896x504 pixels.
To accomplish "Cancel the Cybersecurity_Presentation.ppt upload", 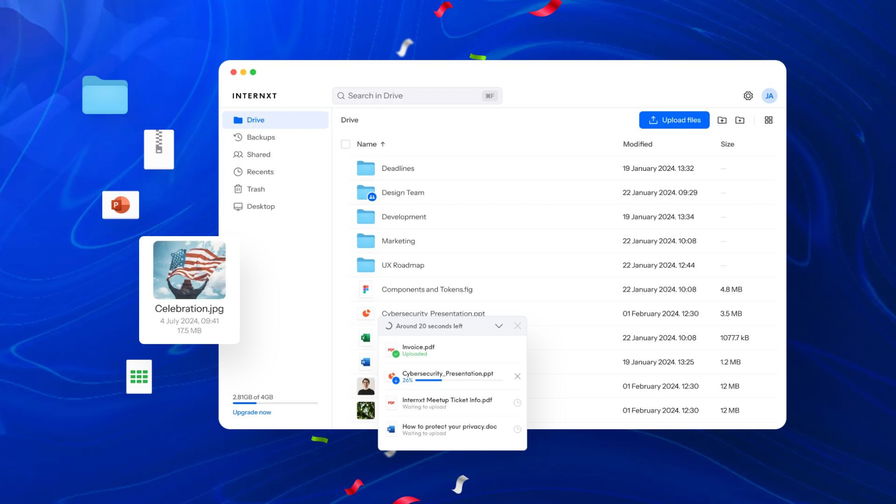I will [x=517, y=376].
